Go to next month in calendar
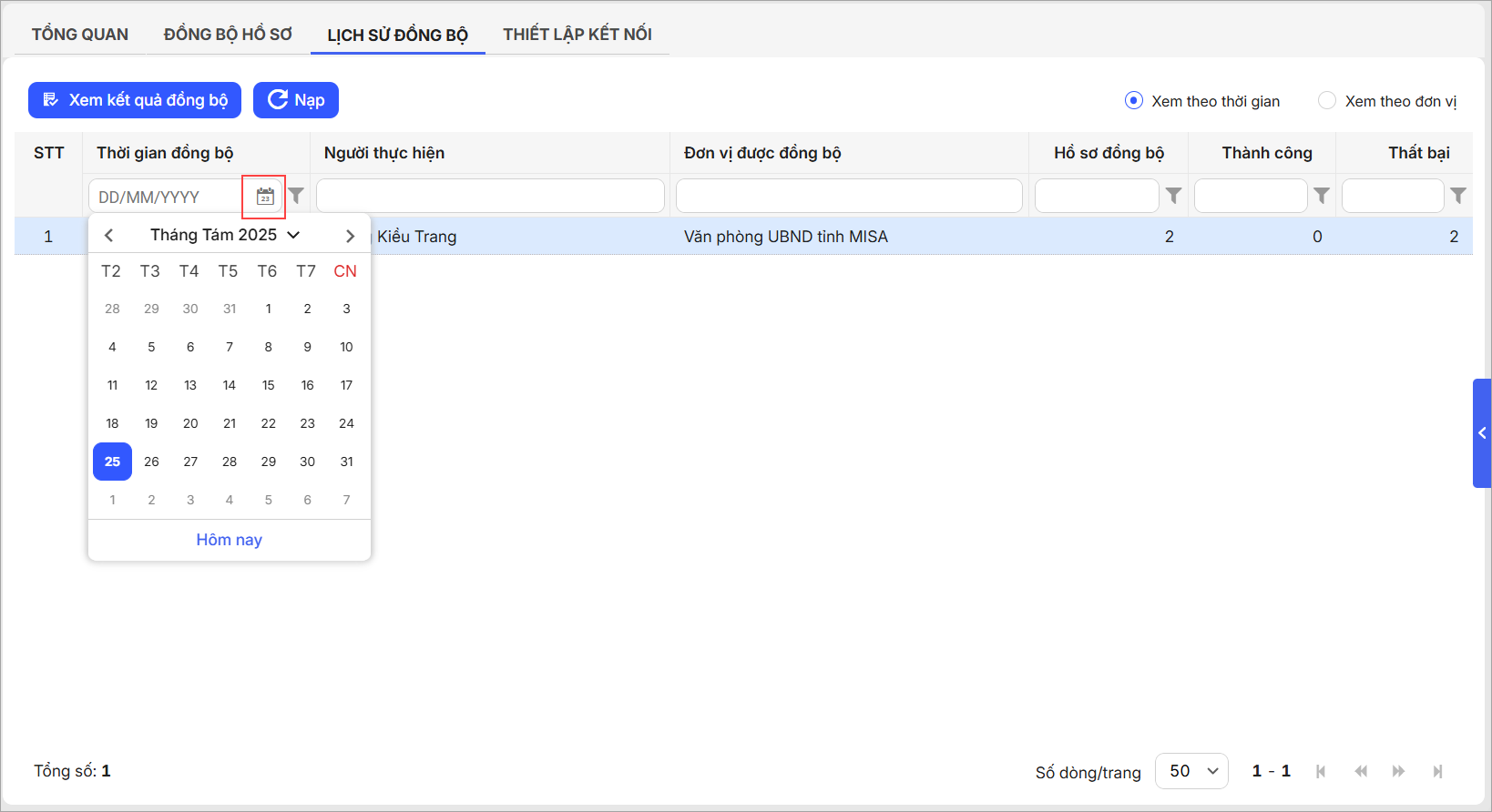 (x=350, y=236)
